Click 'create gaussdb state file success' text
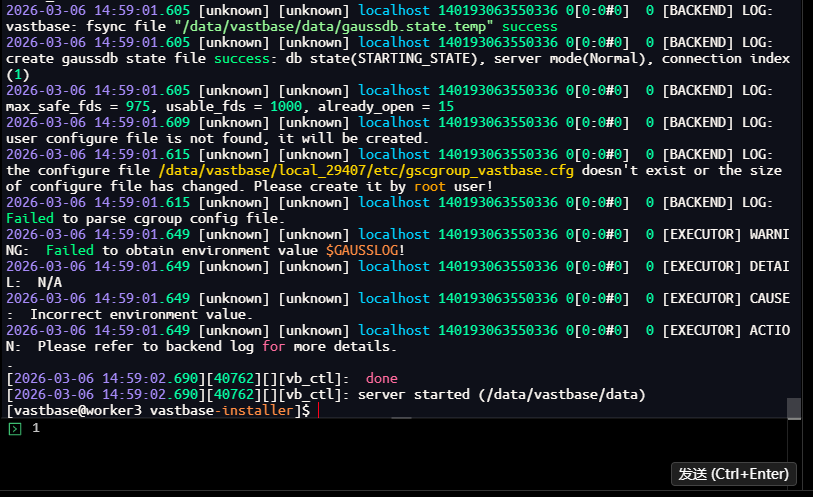813x497 pixels. coord(137,59)
